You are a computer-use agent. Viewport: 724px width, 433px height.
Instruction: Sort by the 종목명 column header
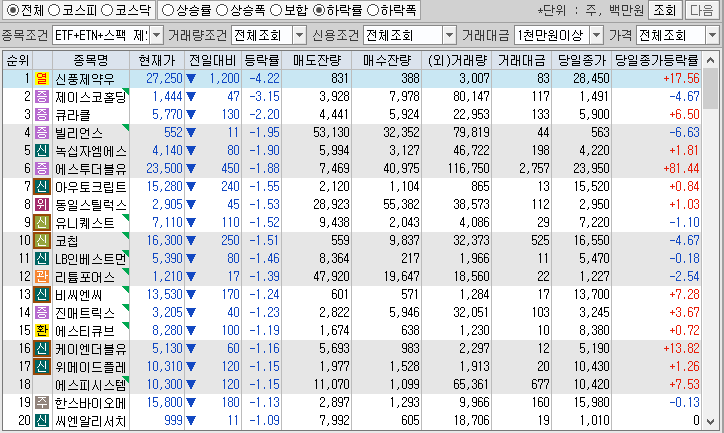pos(90,60)
